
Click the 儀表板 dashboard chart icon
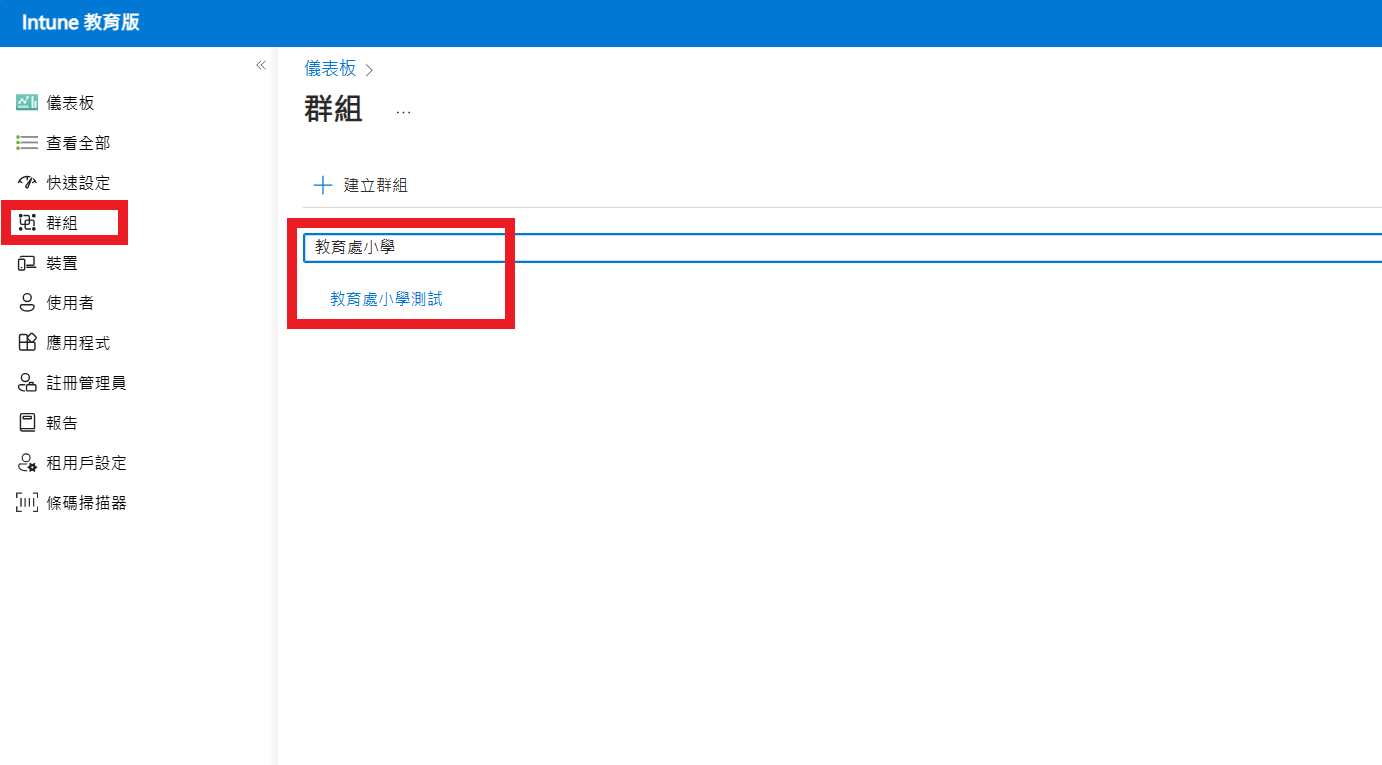[x=27, y=103]
